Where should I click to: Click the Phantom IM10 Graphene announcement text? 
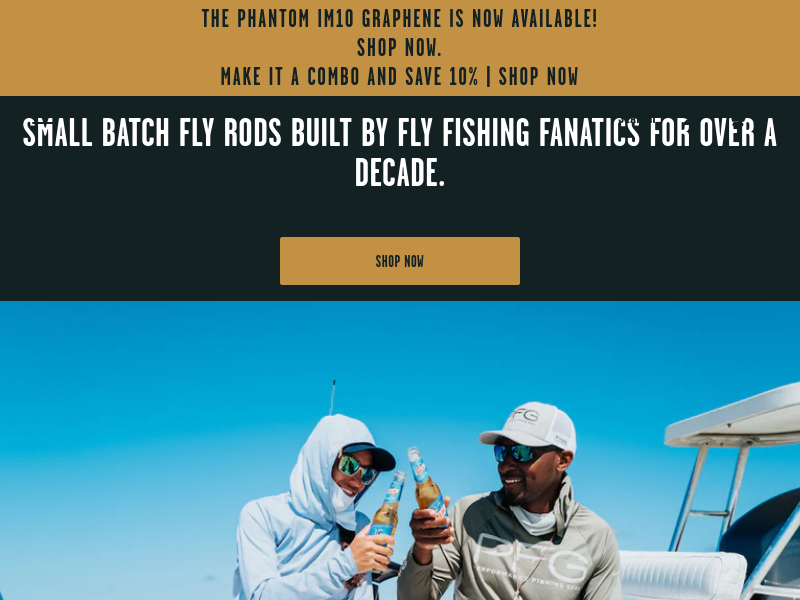point(399,19)
